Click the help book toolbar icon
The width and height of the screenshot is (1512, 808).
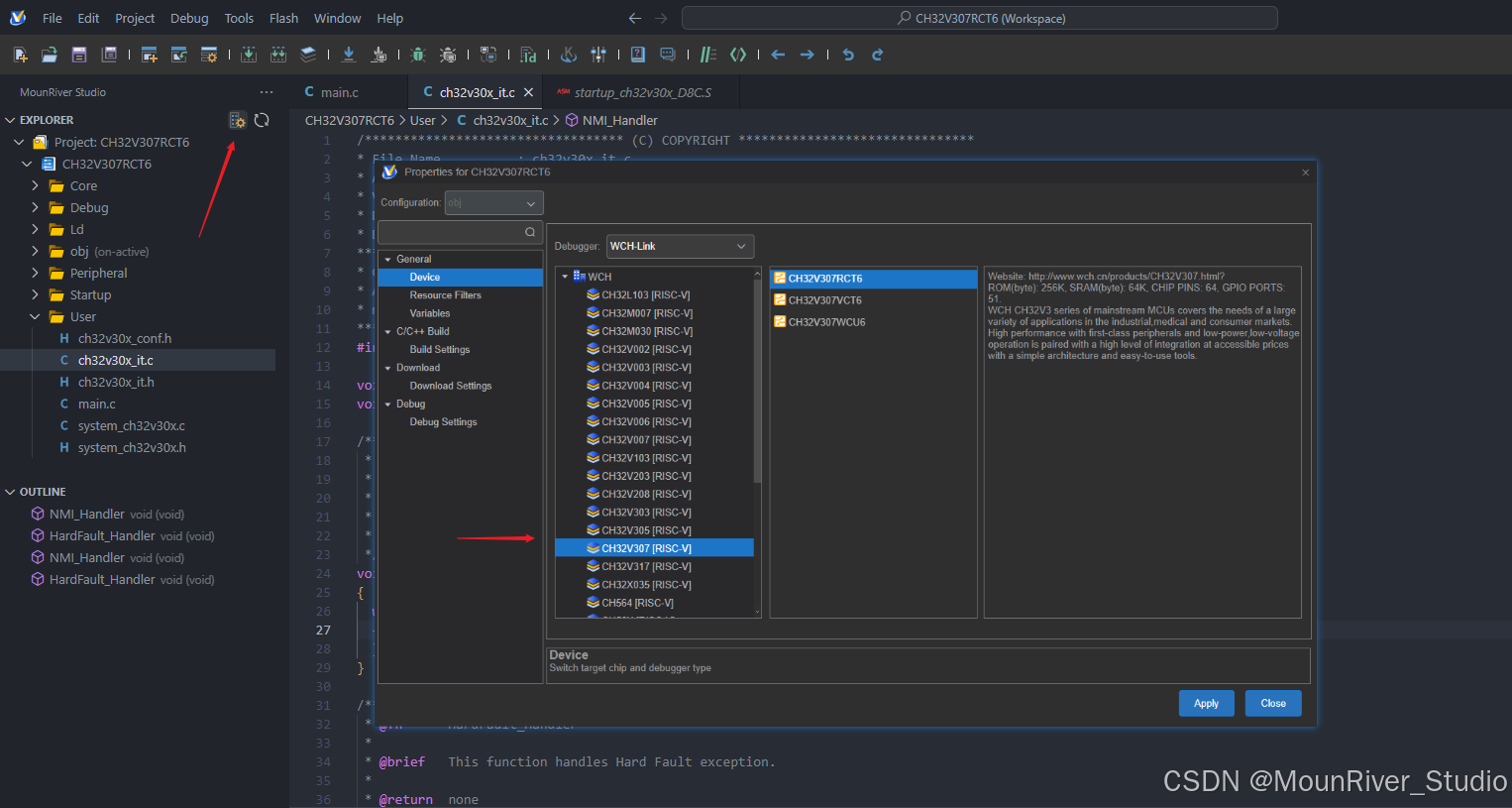(x=638, y=55)
